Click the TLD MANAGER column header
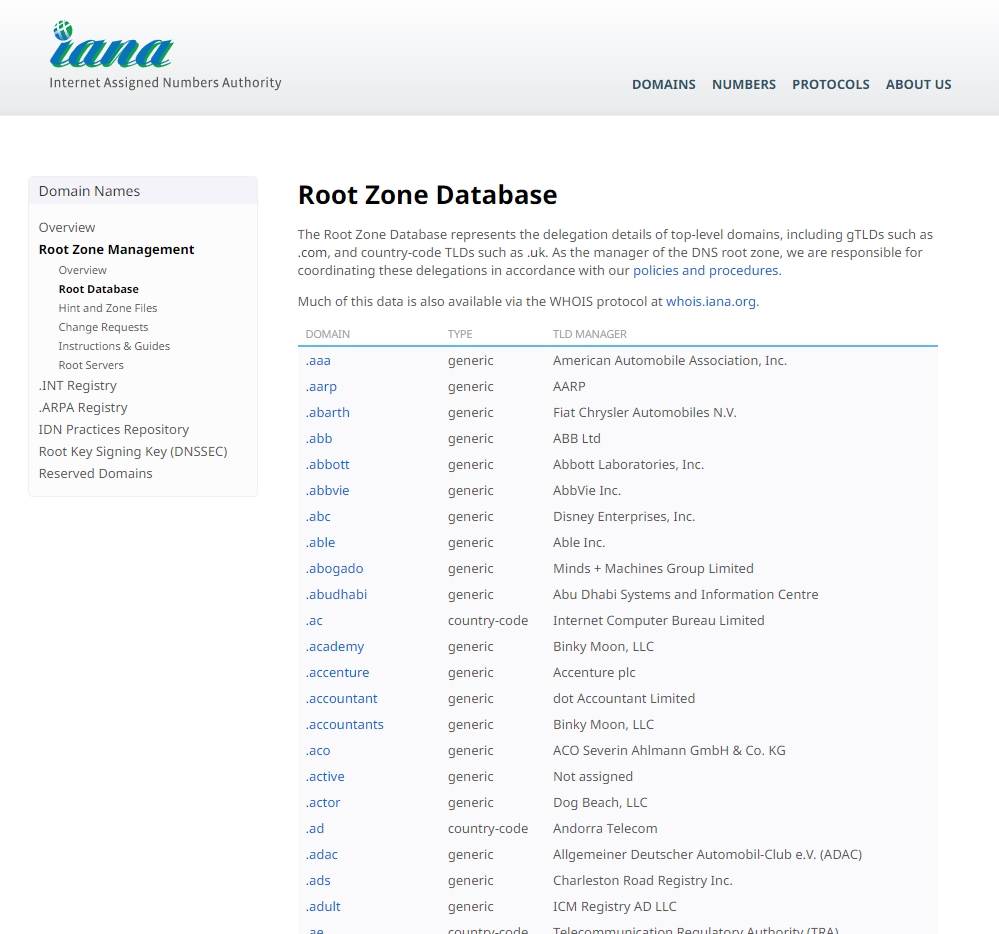This screenshot has height=934, width=999. 590,334
